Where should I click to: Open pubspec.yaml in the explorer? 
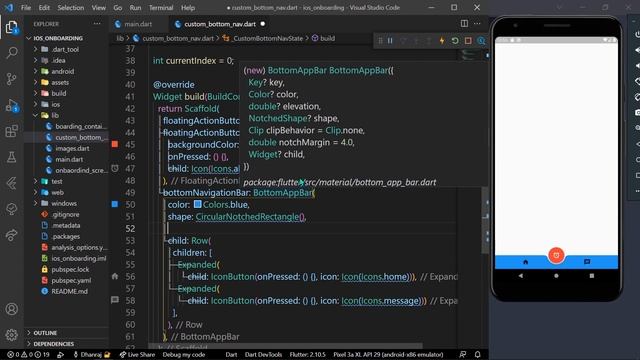tap(71, 280)
